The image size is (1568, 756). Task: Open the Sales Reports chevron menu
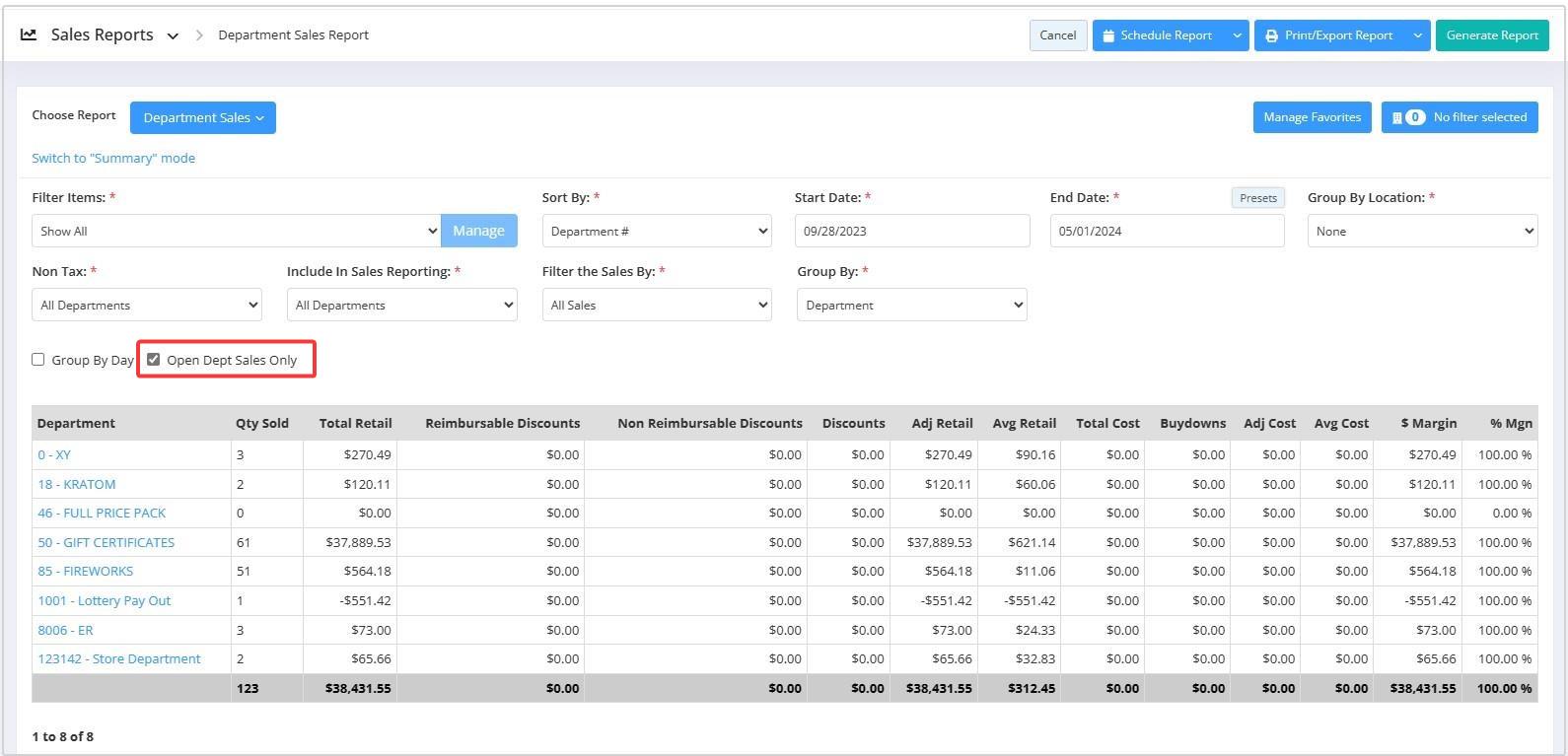[x=173, y=35]
